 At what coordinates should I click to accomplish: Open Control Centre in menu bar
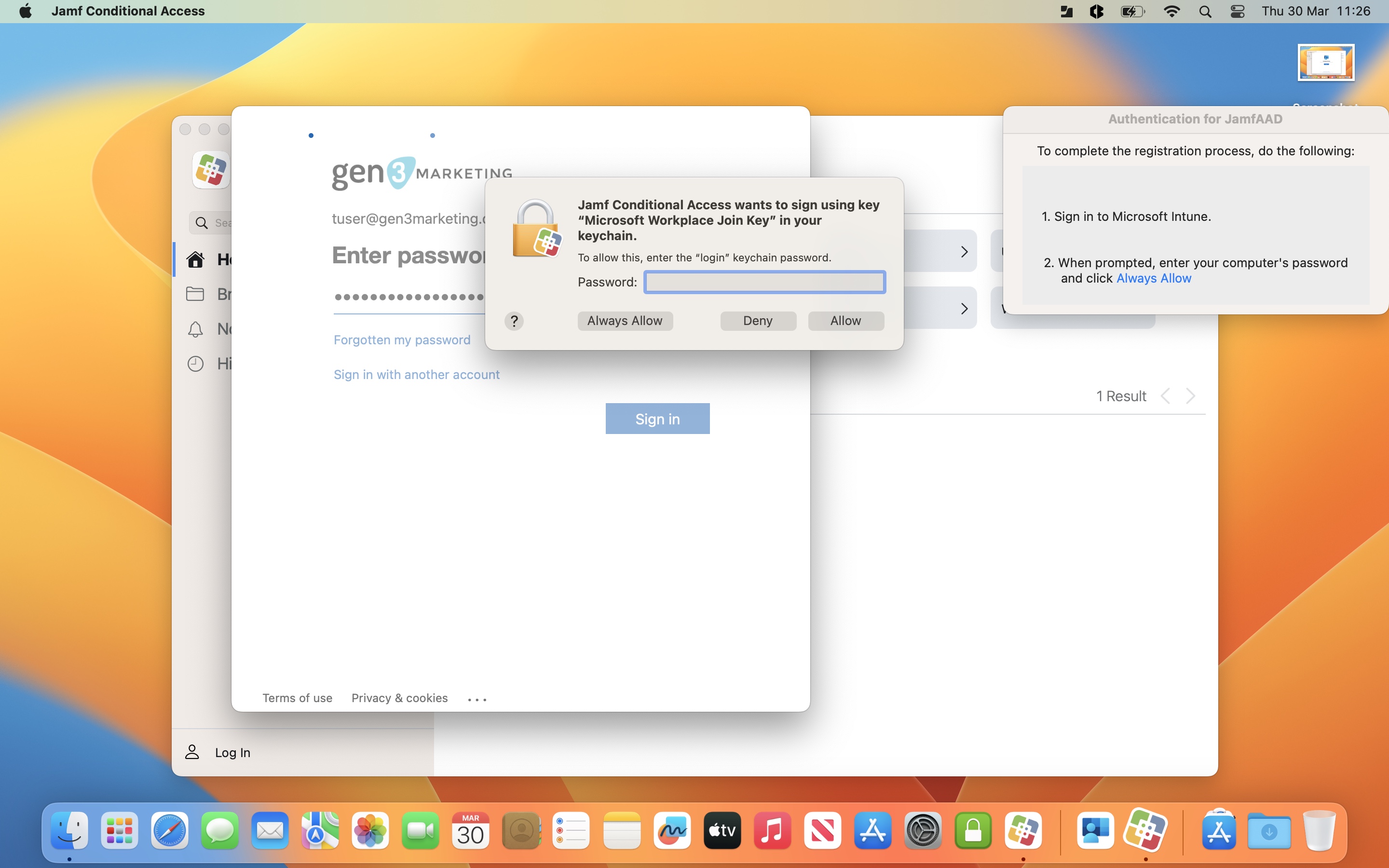1238,12
